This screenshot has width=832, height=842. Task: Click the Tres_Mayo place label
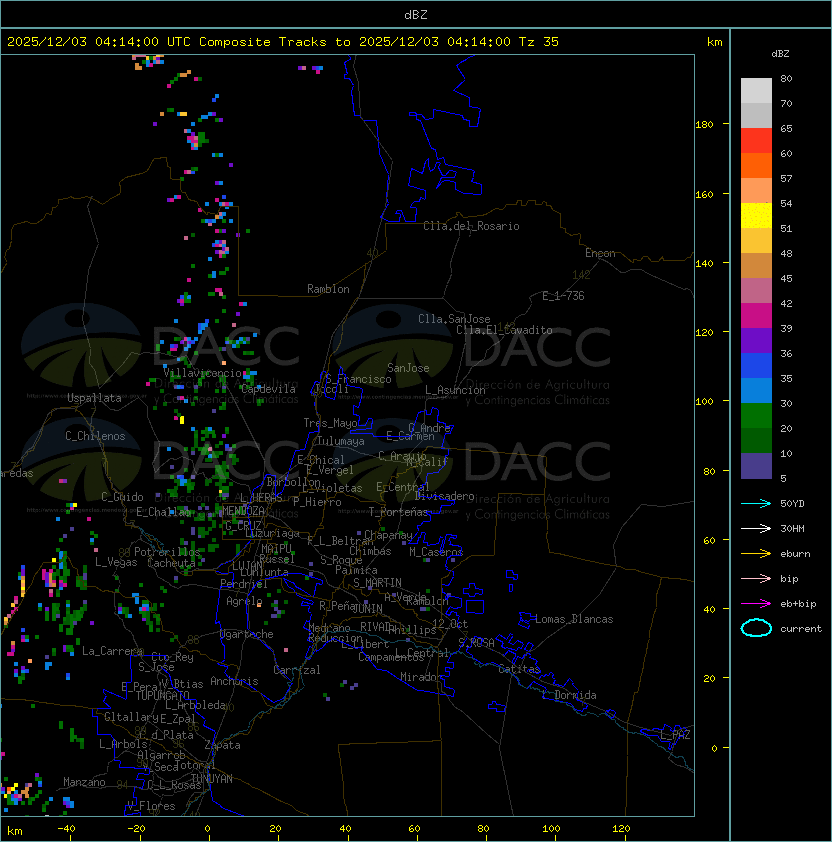pos(330,423)
